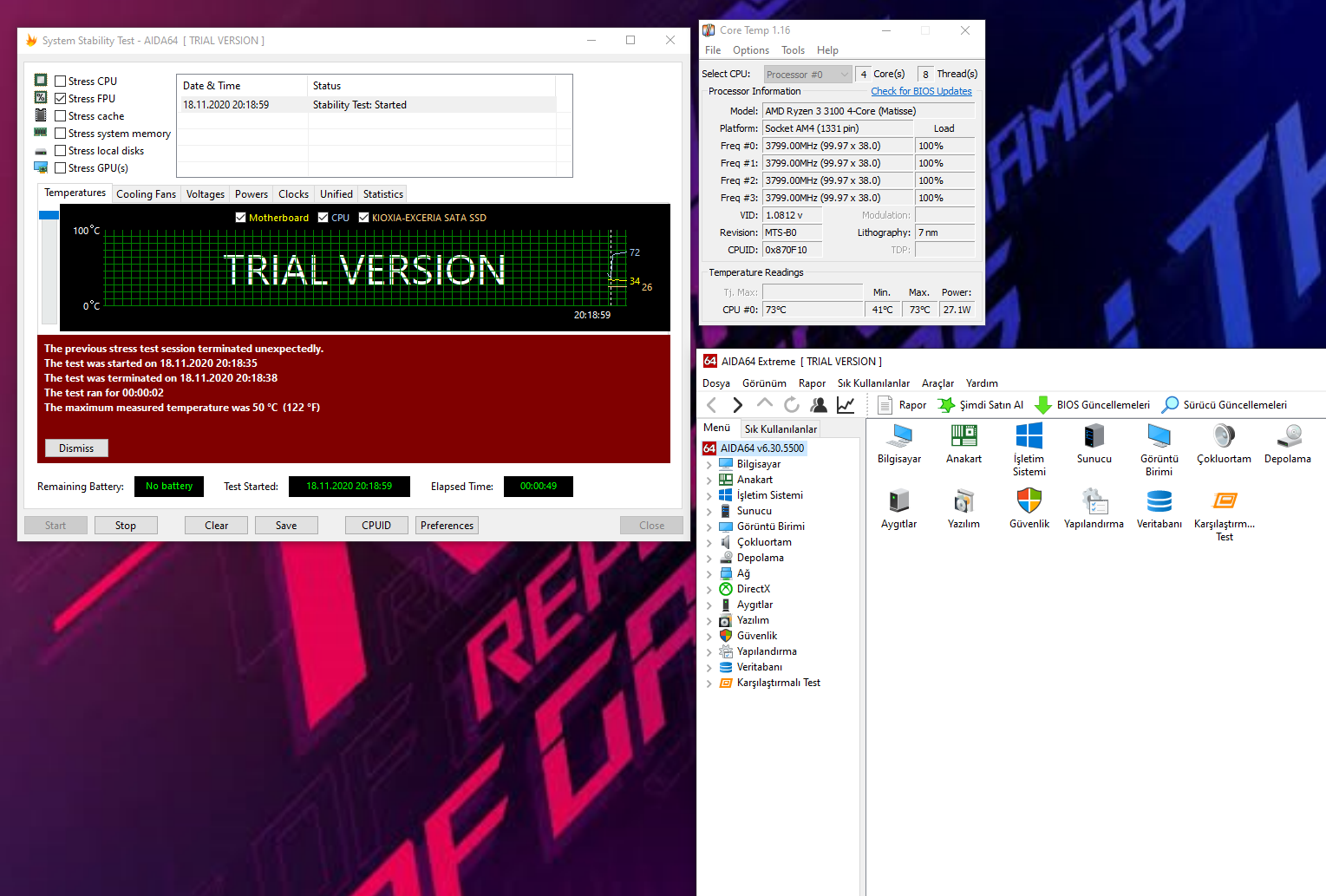Open the Görünüm menu in AIDA64 Extreme
Image resolution: width=1326 pixels, height=896 pixels.
coord(764,383)
